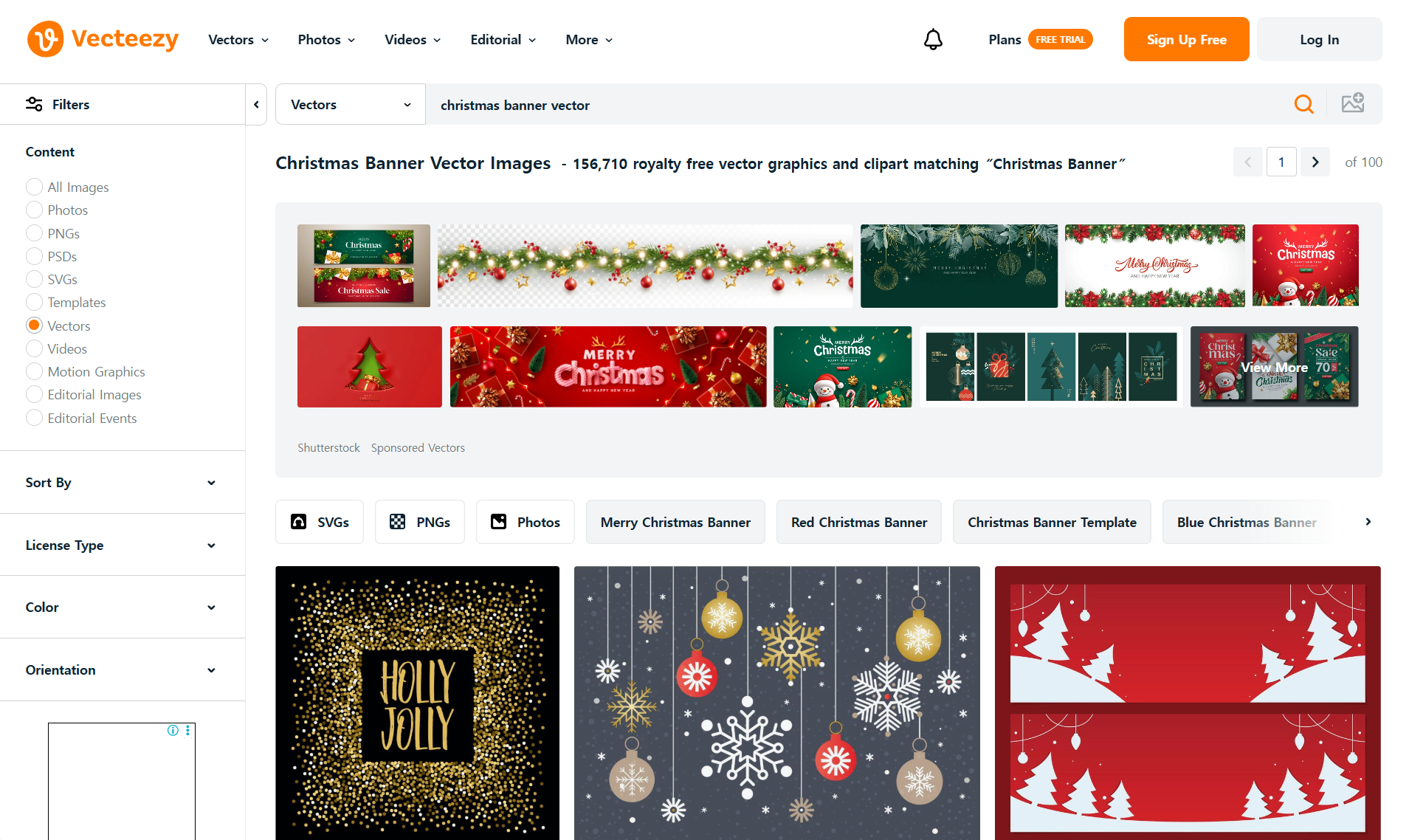Open search by image icon
This screenshot has width=1409, height=840.
click(x=1353, y=103)
